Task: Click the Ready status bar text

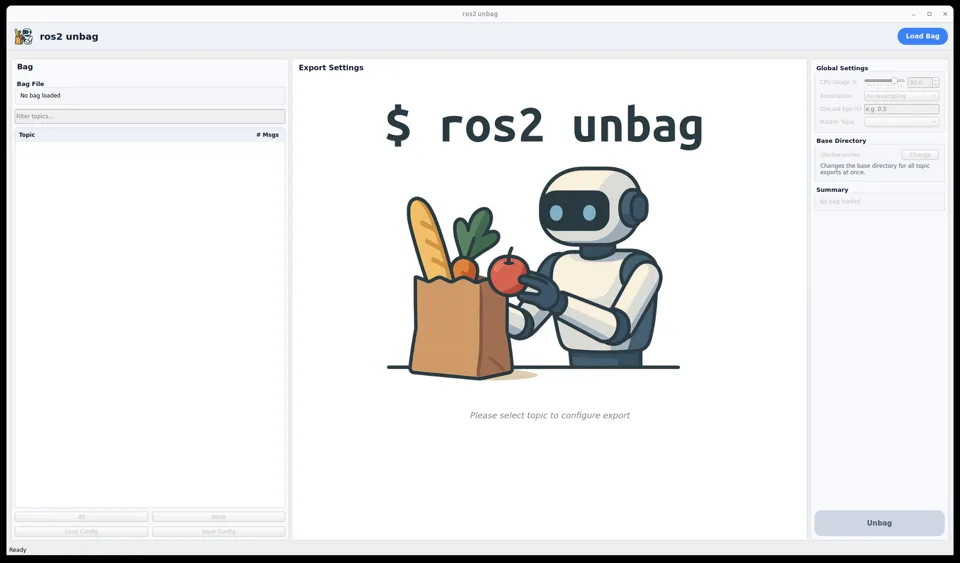Action: [x=18, y=550]
